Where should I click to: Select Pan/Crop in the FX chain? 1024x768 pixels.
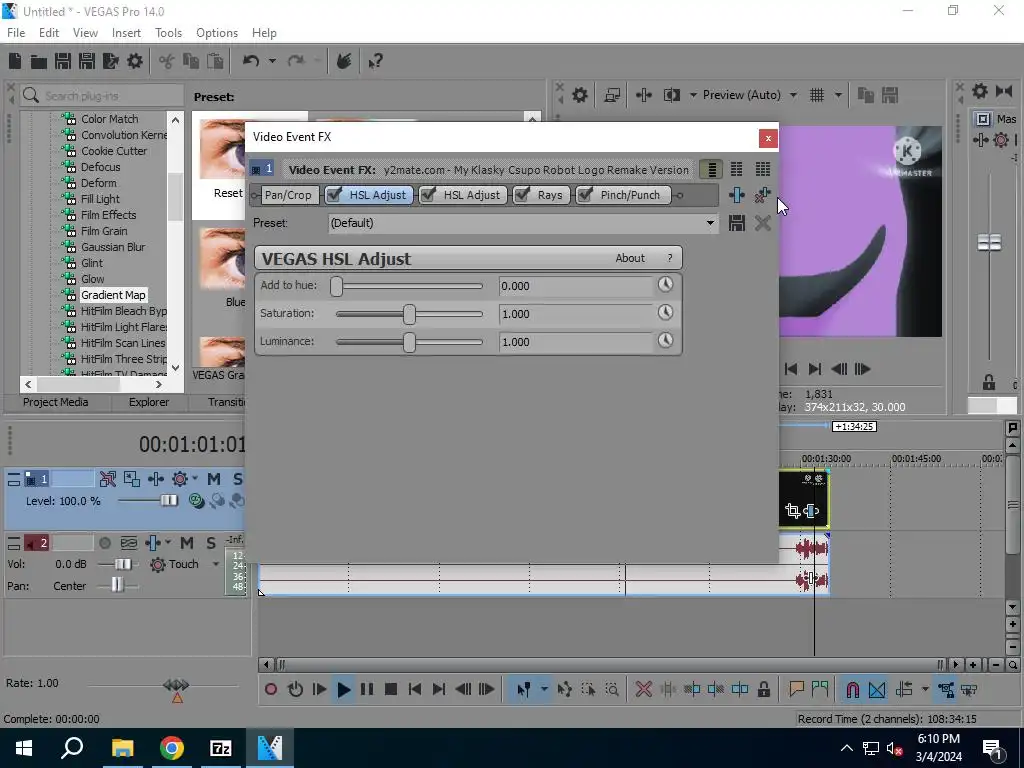288,195
